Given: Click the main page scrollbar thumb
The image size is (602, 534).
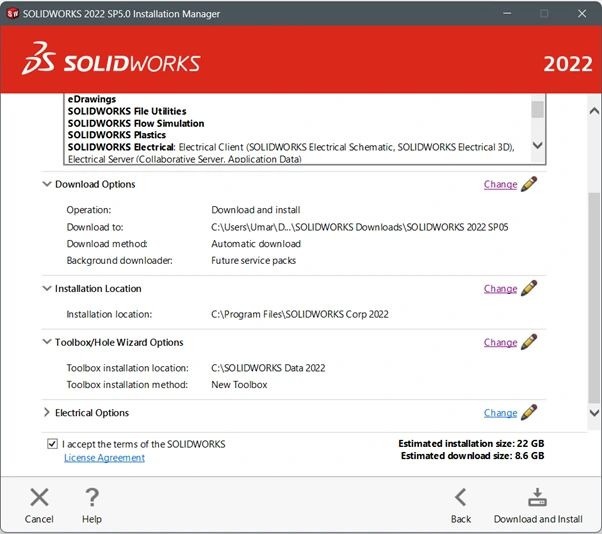Looking at the screenshot, I should pyautogui.click(x=594, y=298).
